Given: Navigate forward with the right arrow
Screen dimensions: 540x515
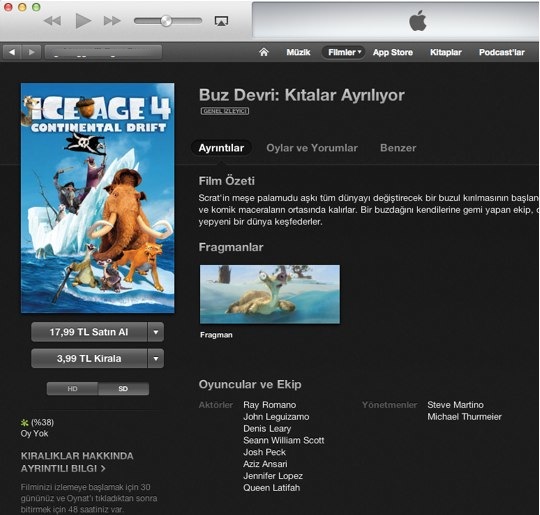Looking at the screenshot, I should tap(31, 52).
